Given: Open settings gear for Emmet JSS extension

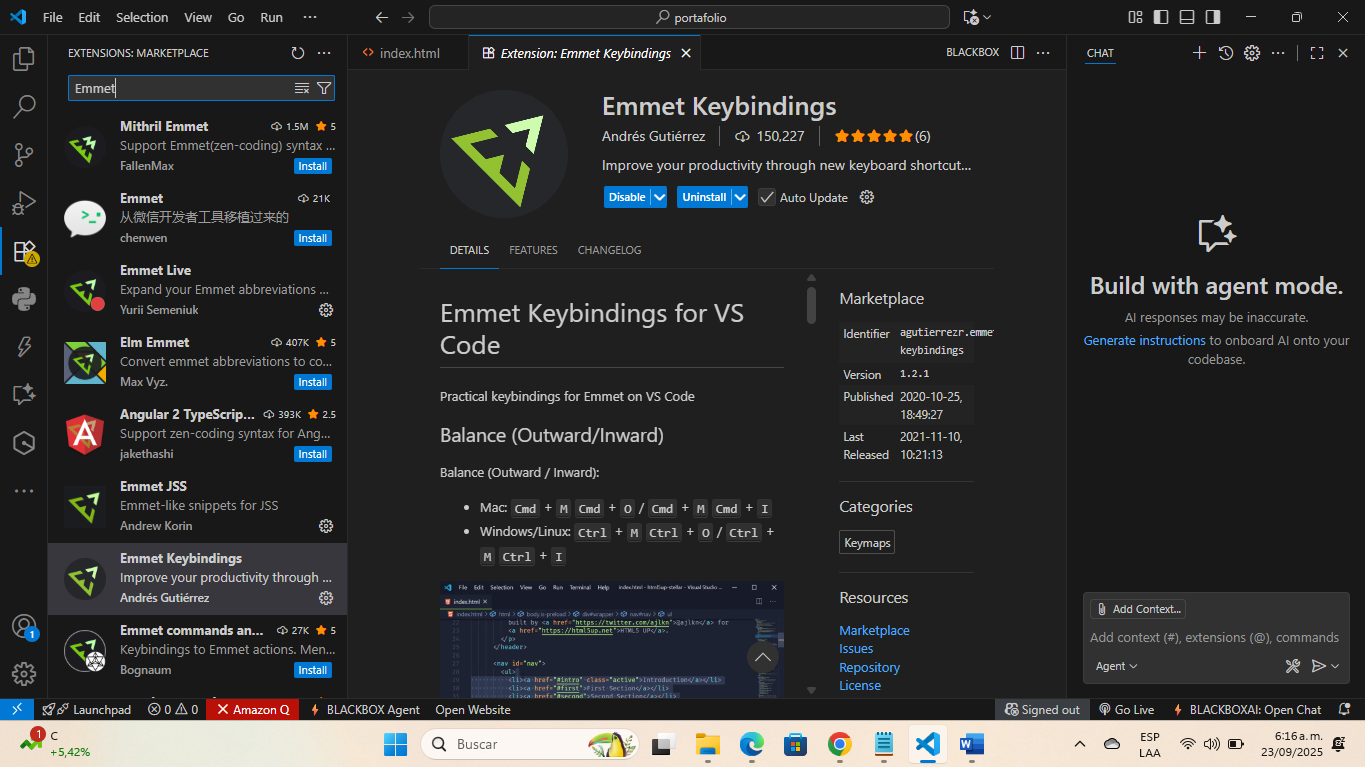Looking at the screenshot, I should tap(325, 526).
